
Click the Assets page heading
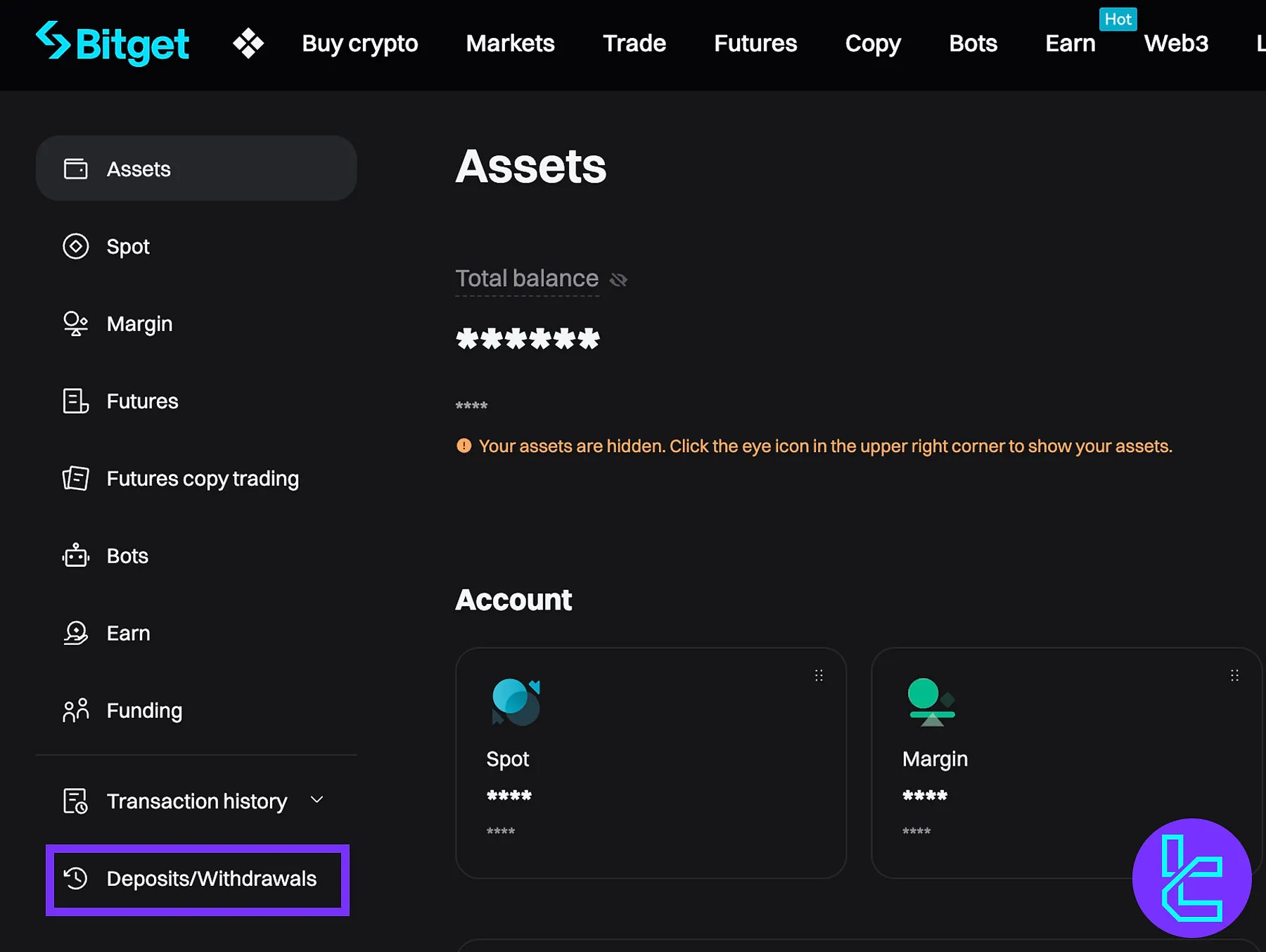click(x=531, y=167)
